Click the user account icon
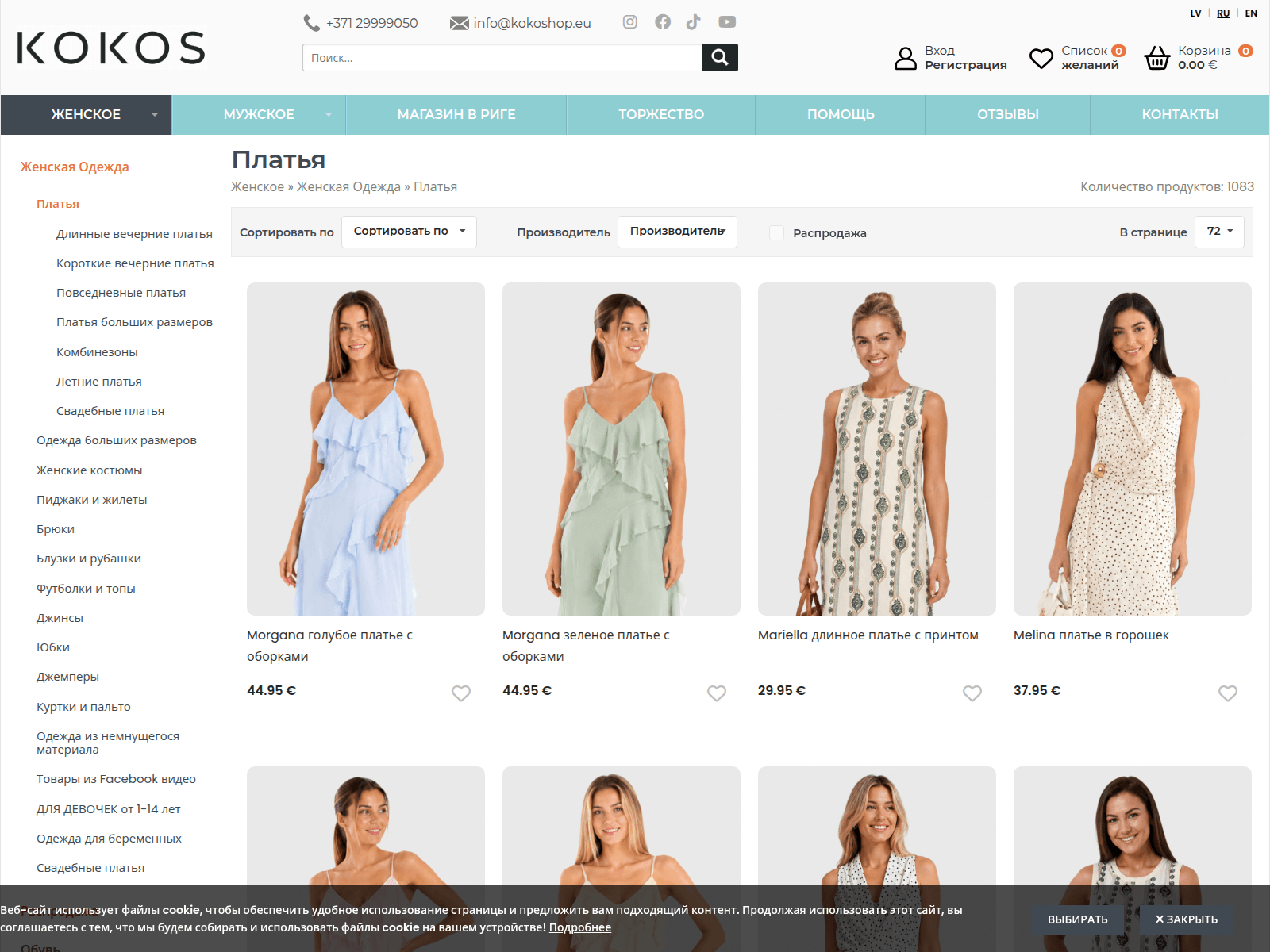This screenshot has height=952, width=1270. coord(906,58)
